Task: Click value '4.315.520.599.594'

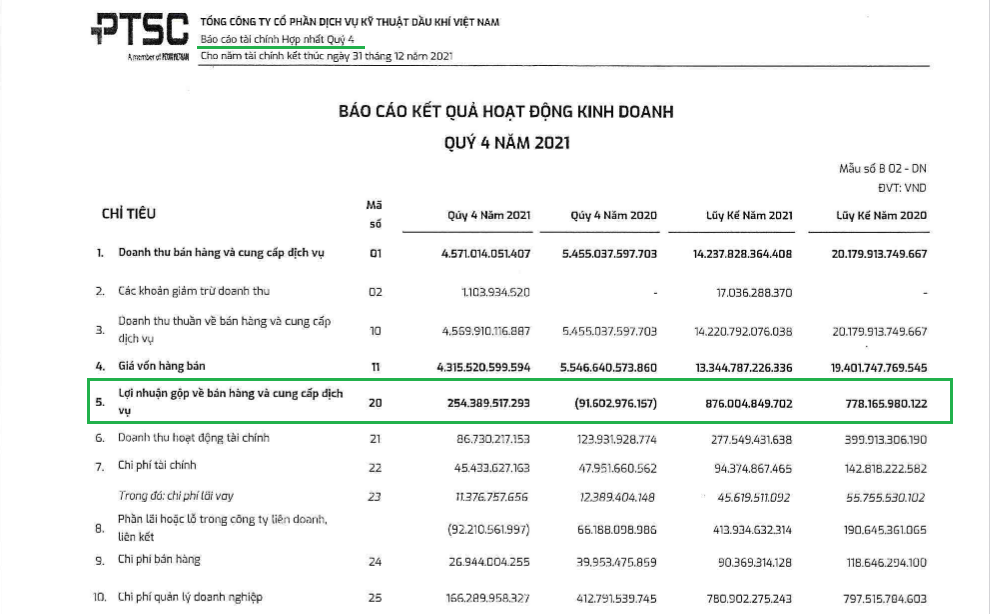Action: point(484,368)
